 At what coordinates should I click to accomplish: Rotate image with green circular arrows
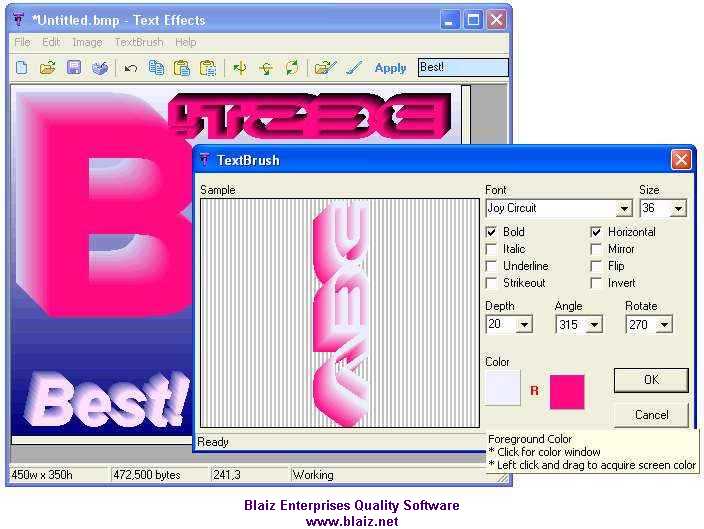(x=292, y=68)
